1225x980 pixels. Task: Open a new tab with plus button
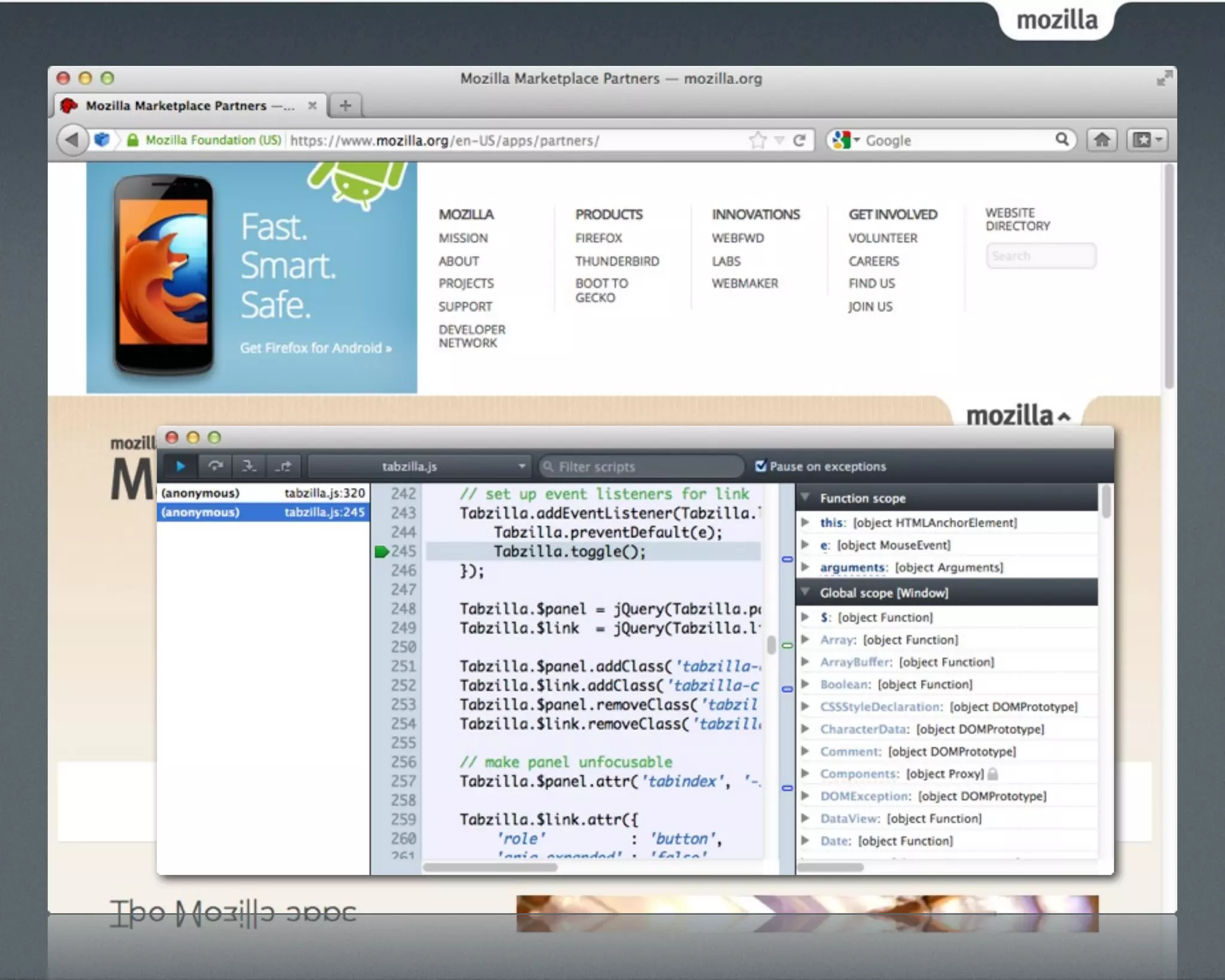[x=345, y=106]
